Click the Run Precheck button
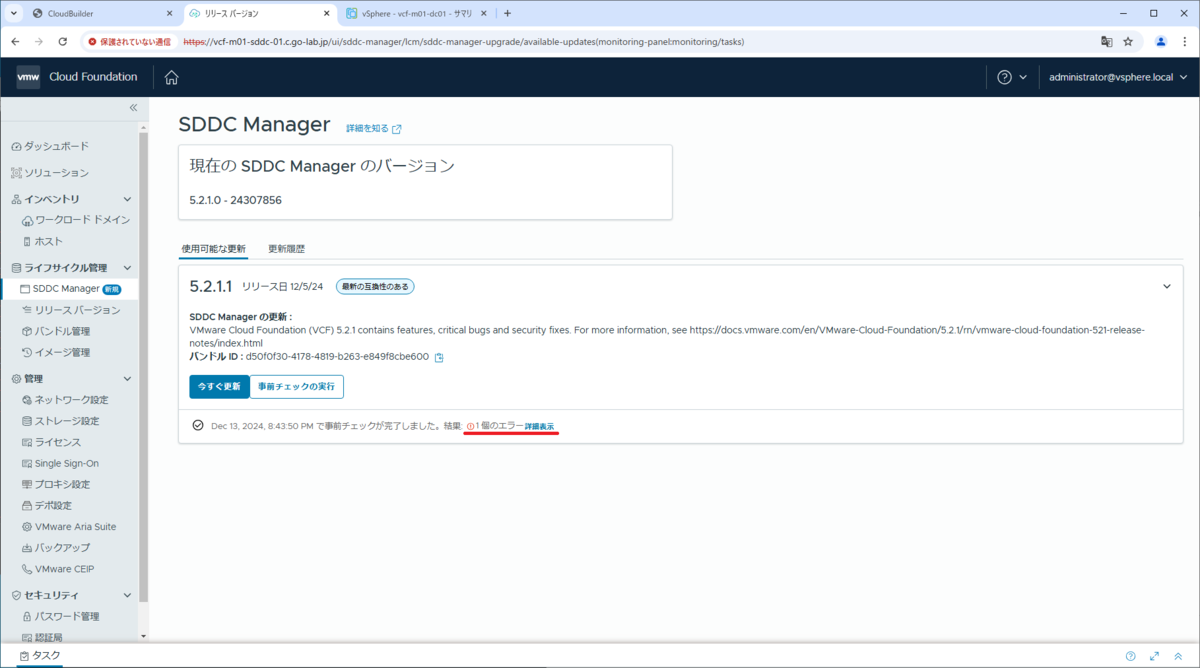This screenshot has width=1200, height=668. [297, 386]
